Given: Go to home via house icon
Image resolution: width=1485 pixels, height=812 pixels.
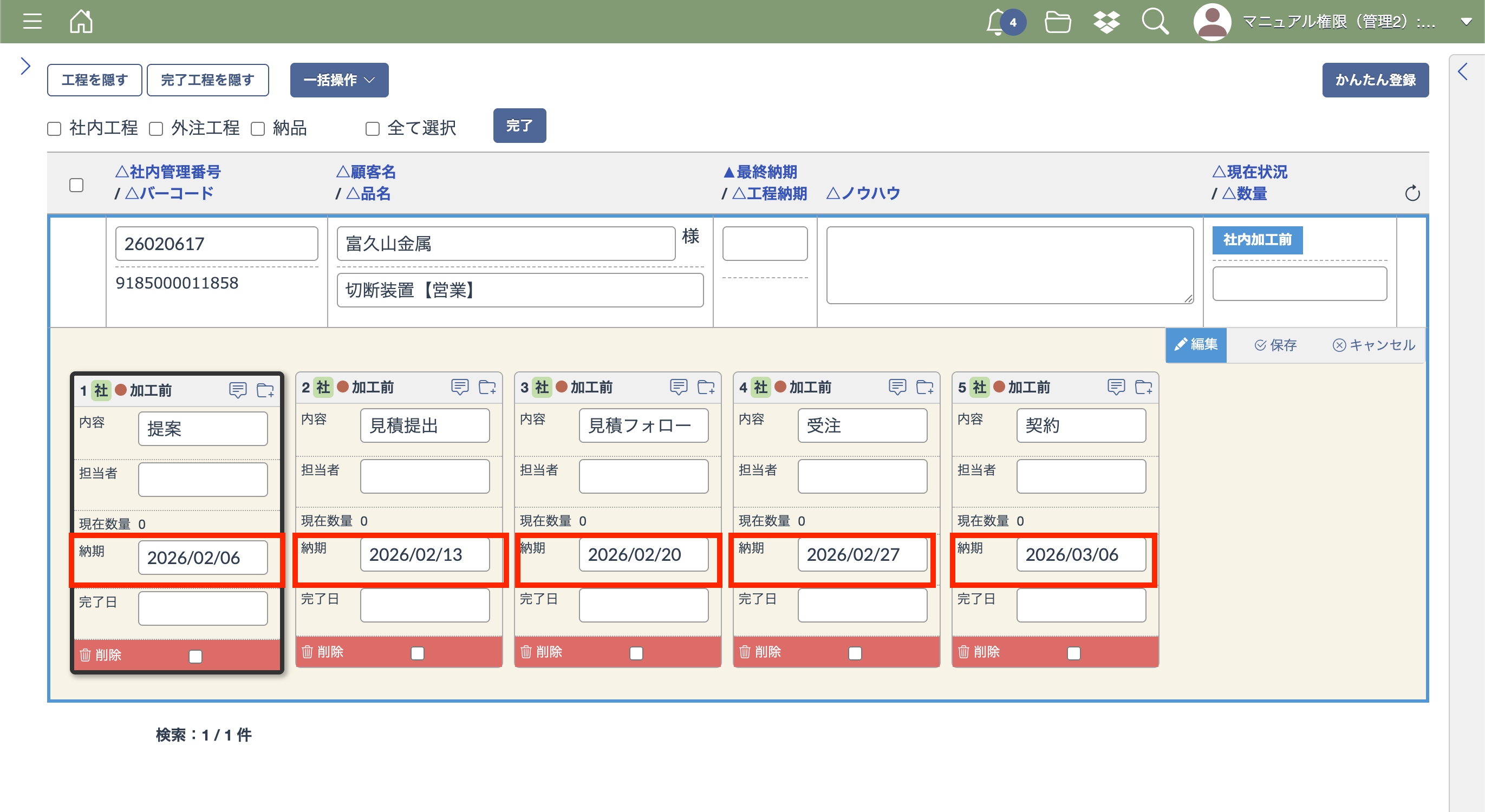Looking at the screenshot, I should [81, 21].
